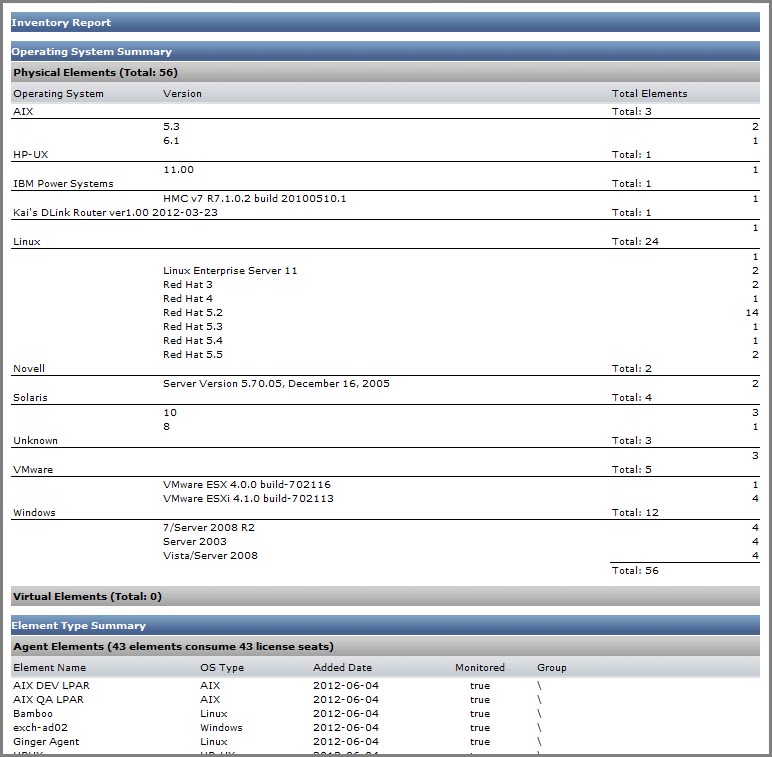This screenshot has height=757, width=772.
Task: Click the Red Hat 5.5 version
Action: pos(193,355)
